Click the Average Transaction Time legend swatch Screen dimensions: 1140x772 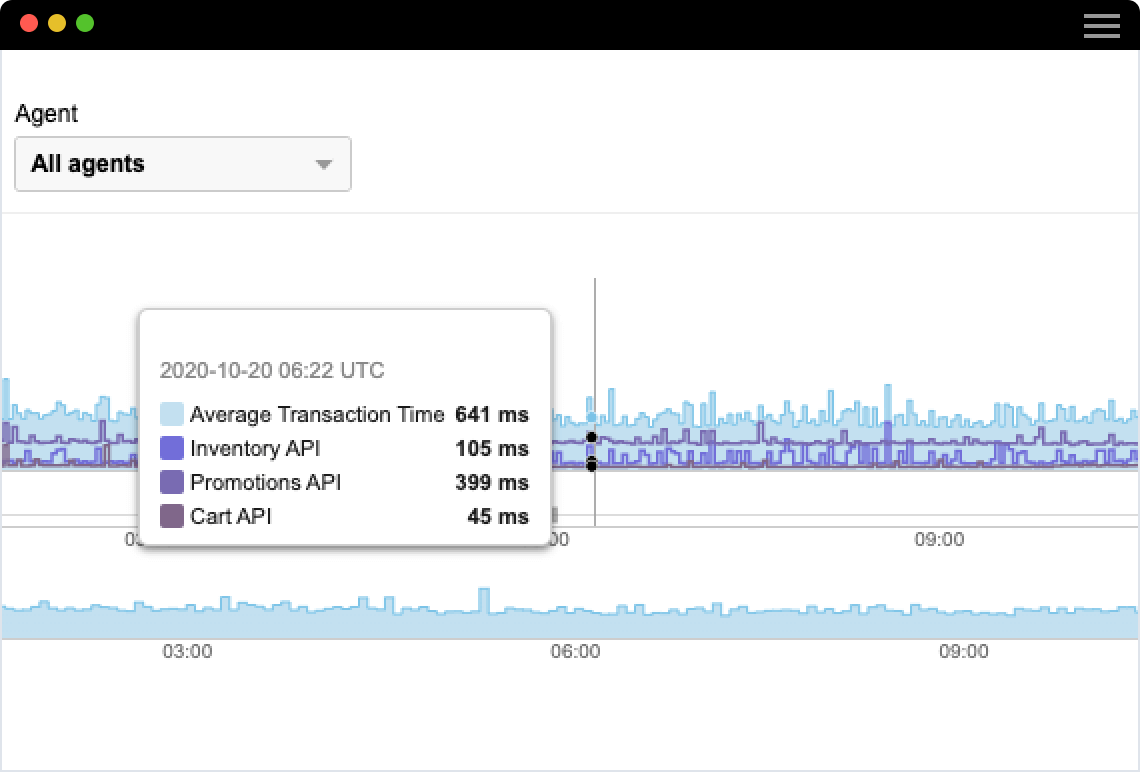[172, 415]
